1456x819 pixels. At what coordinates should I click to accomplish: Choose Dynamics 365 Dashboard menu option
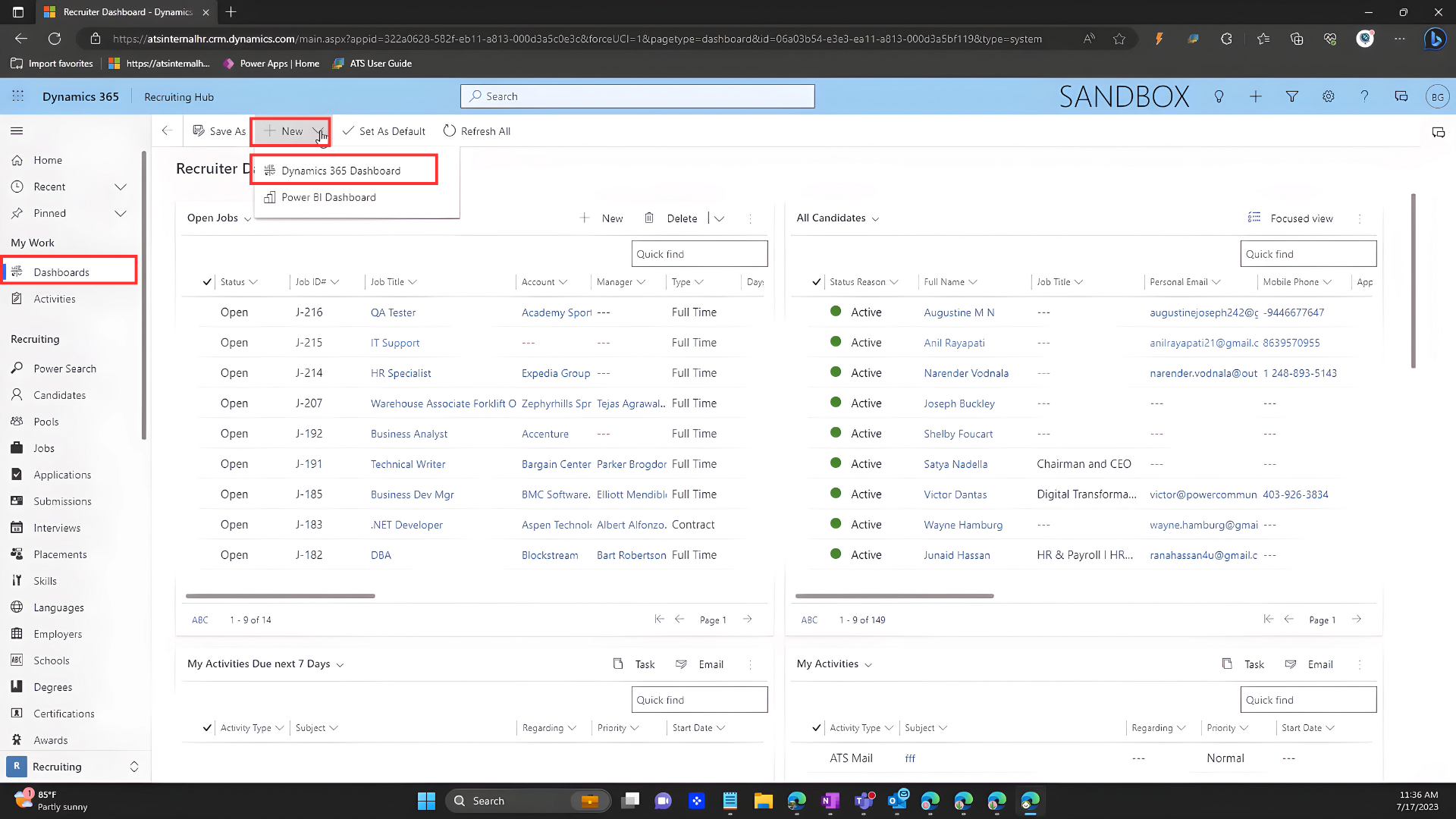(345, 170)
